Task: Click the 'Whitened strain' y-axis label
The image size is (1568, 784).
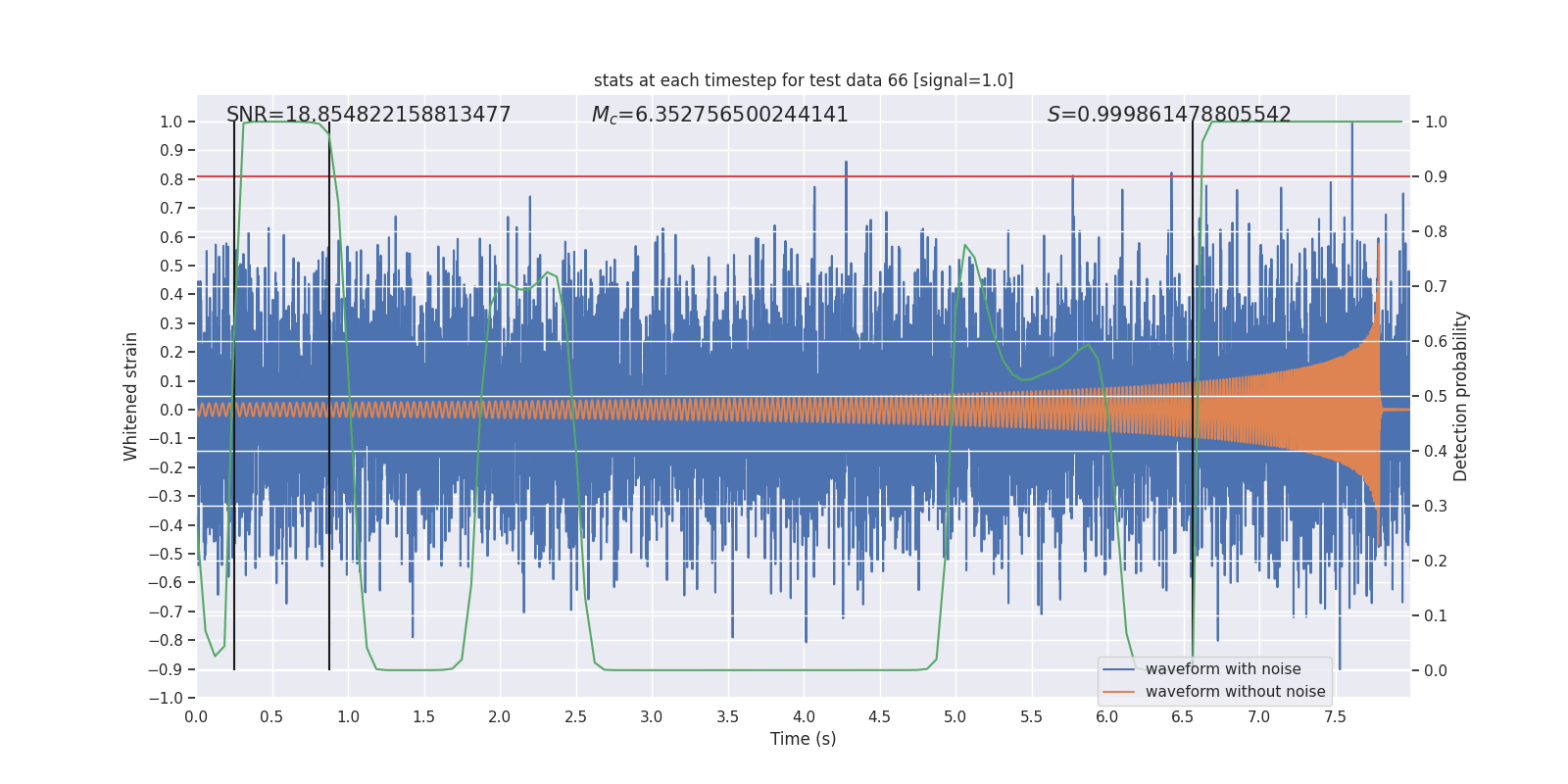Action: 131,396
